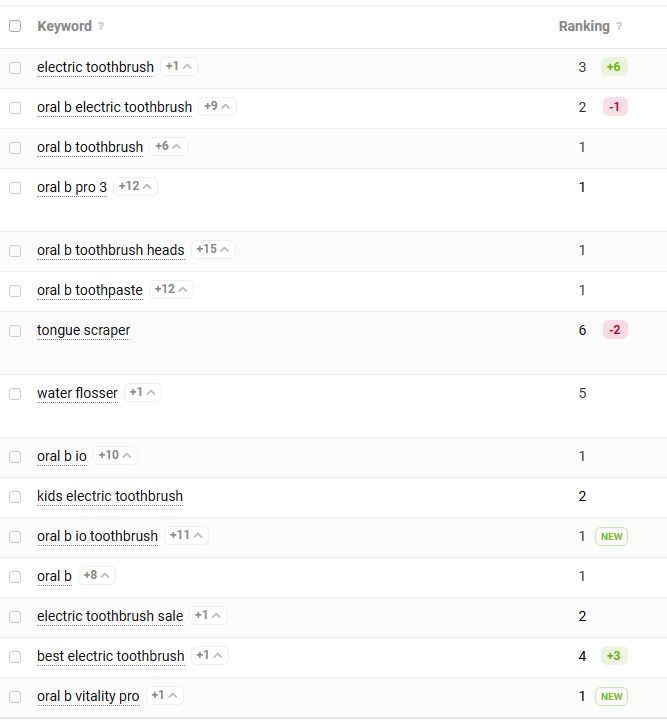
Task: Sort by the Keyword column header
Action: pyautogui.click(x=65, y=27)
